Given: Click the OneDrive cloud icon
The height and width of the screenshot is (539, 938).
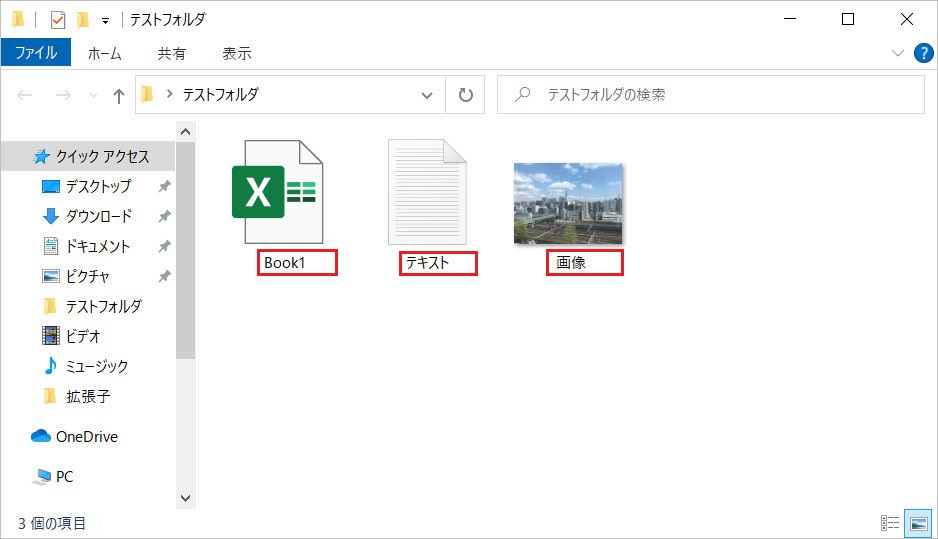Looking at the screenshot, I should tap(41, 436).
